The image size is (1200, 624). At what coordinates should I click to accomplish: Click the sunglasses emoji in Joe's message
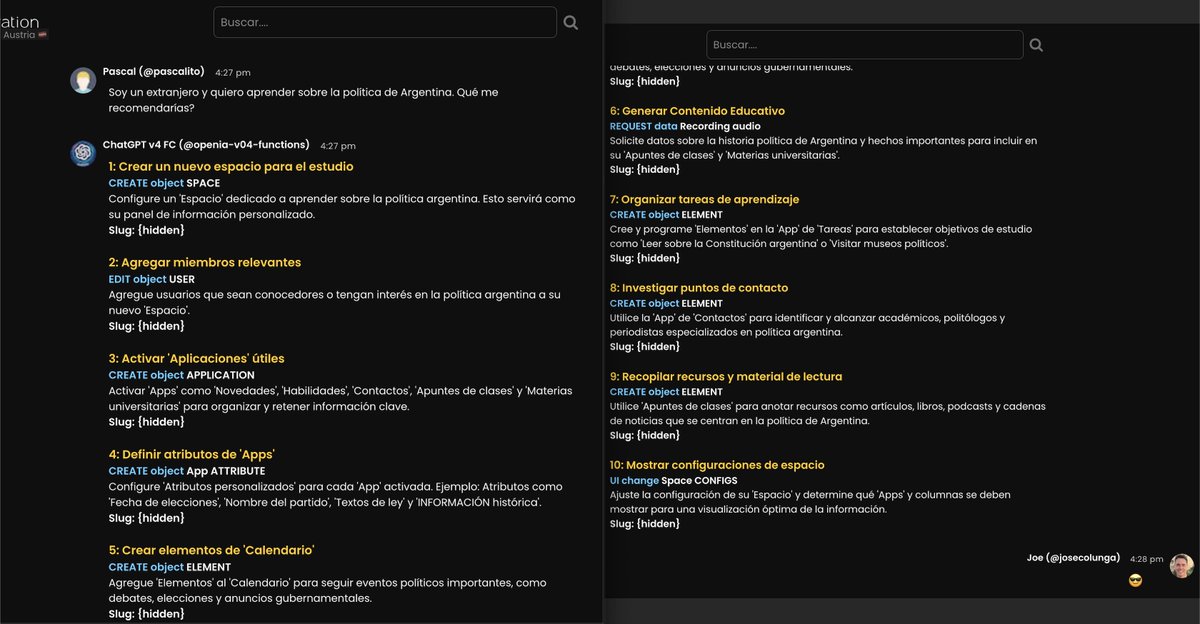coord(1135,581)
